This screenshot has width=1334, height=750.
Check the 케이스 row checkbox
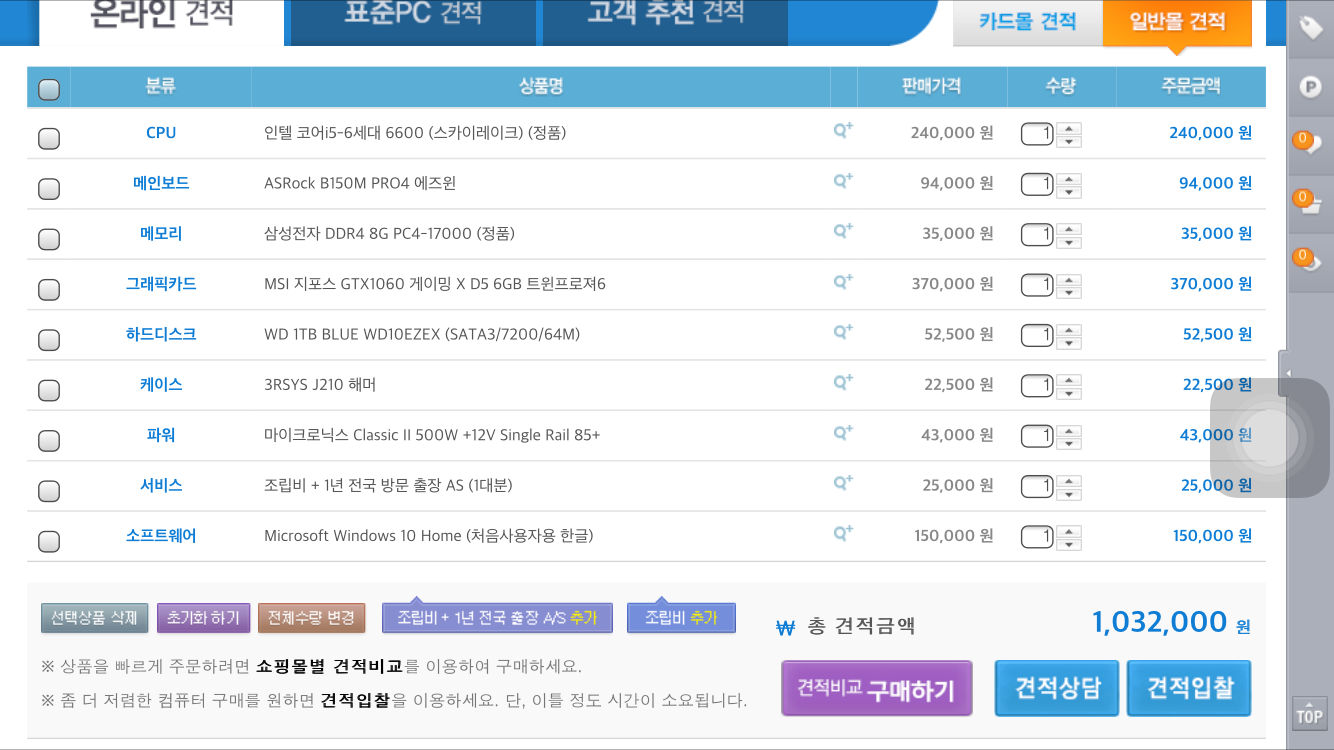click(x=48, y=390)
